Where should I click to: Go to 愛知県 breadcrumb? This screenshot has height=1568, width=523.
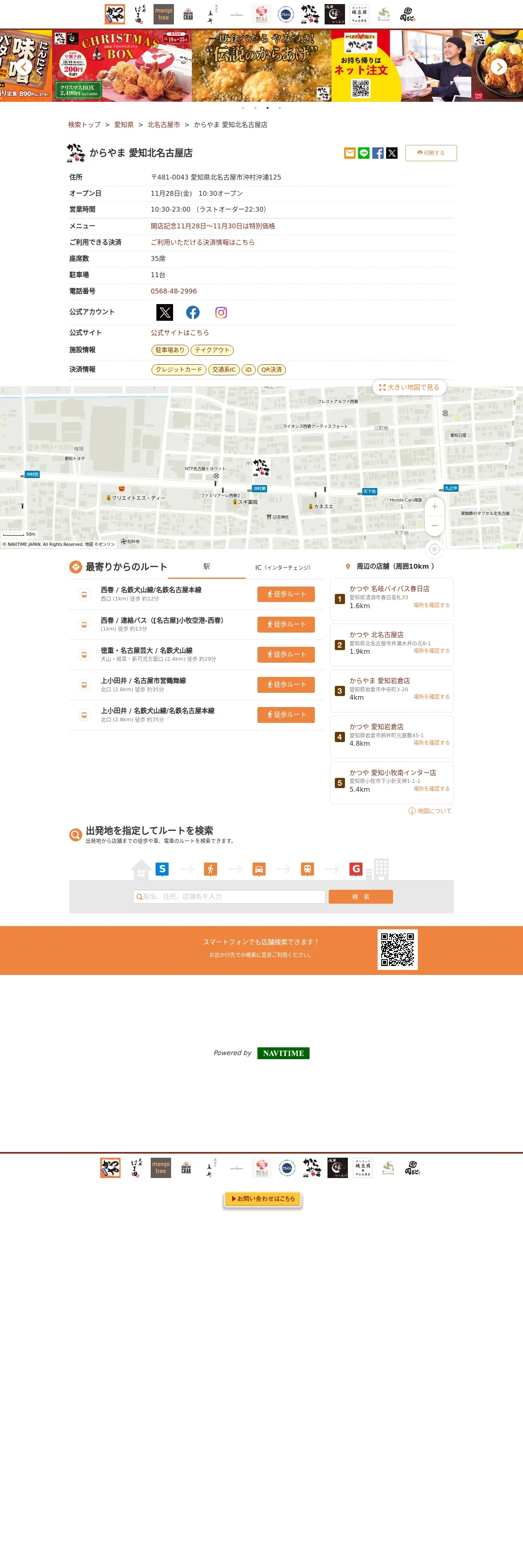[x=123, y=125]
